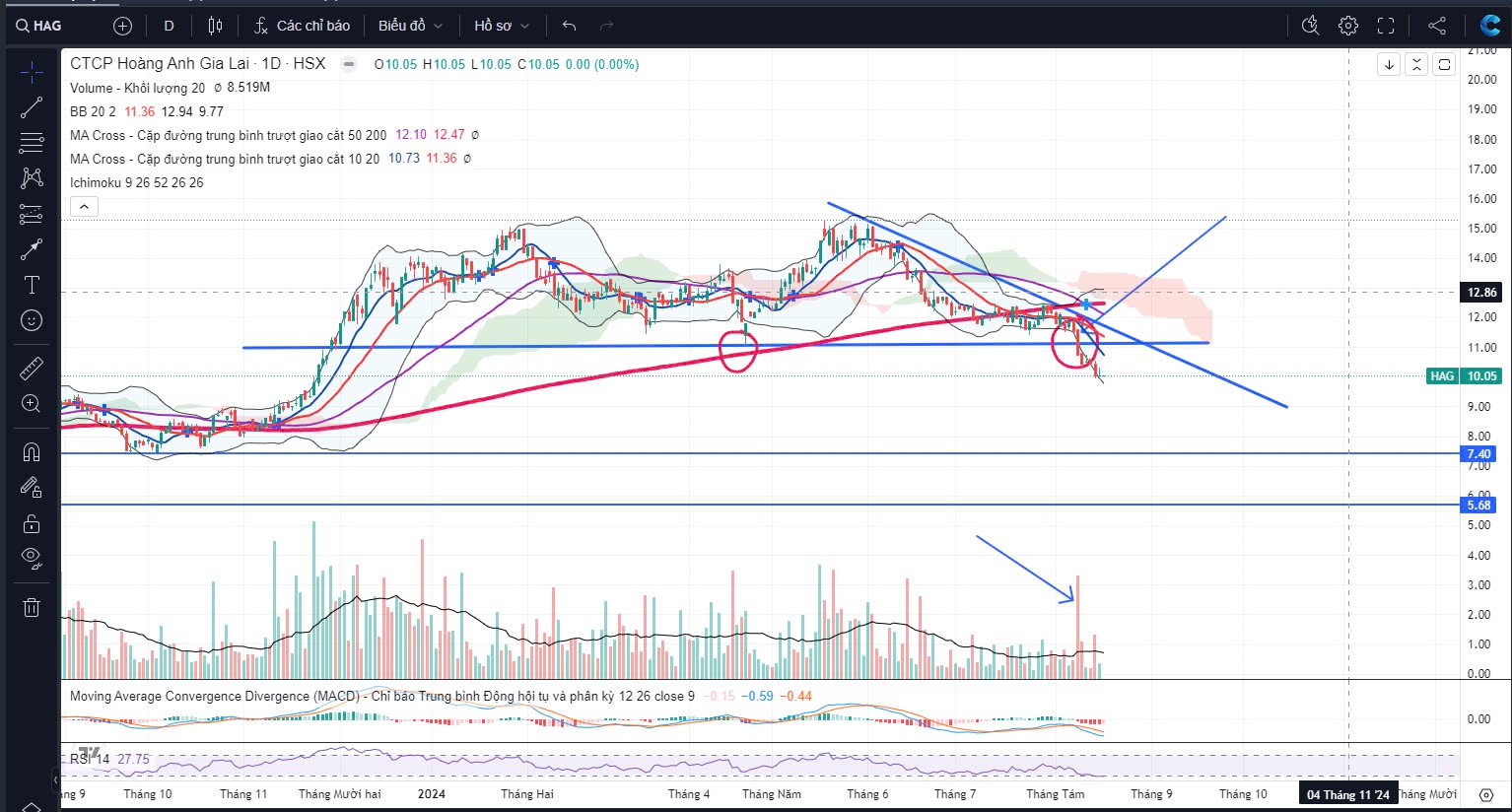Click 04 Tháng 11 '24 date label

(1347, 794)
